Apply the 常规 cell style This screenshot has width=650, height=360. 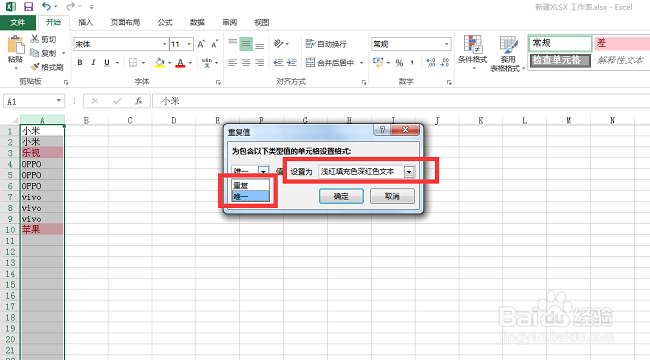[x=560, y=43]
